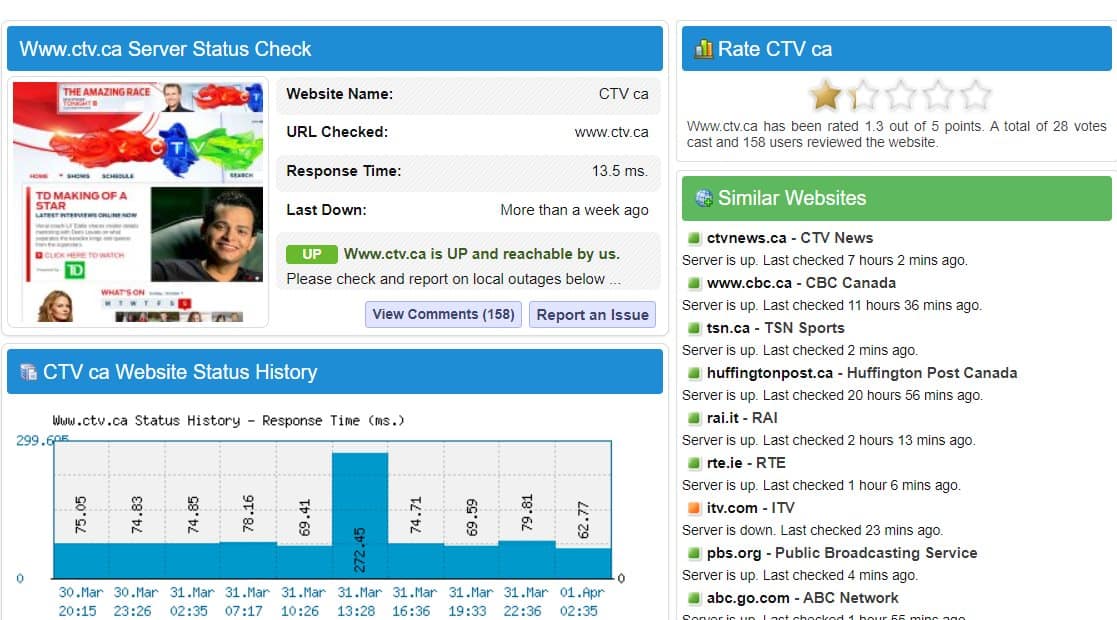Click the green status icon beside tsn.ca
This screenshot has height=620, width=1117.
pos(694,328)
